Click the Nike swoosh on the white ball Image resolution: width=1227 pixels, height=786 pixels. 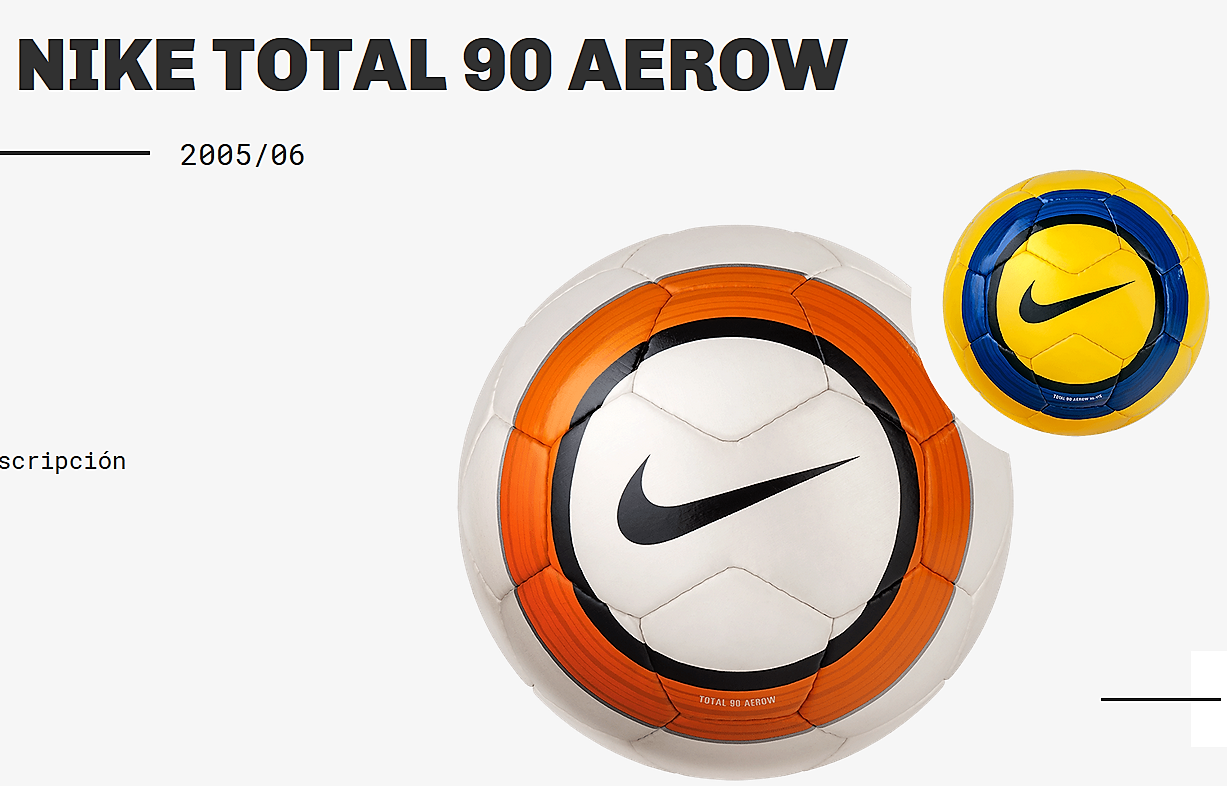pyautogui.click(x=736, y=499)
